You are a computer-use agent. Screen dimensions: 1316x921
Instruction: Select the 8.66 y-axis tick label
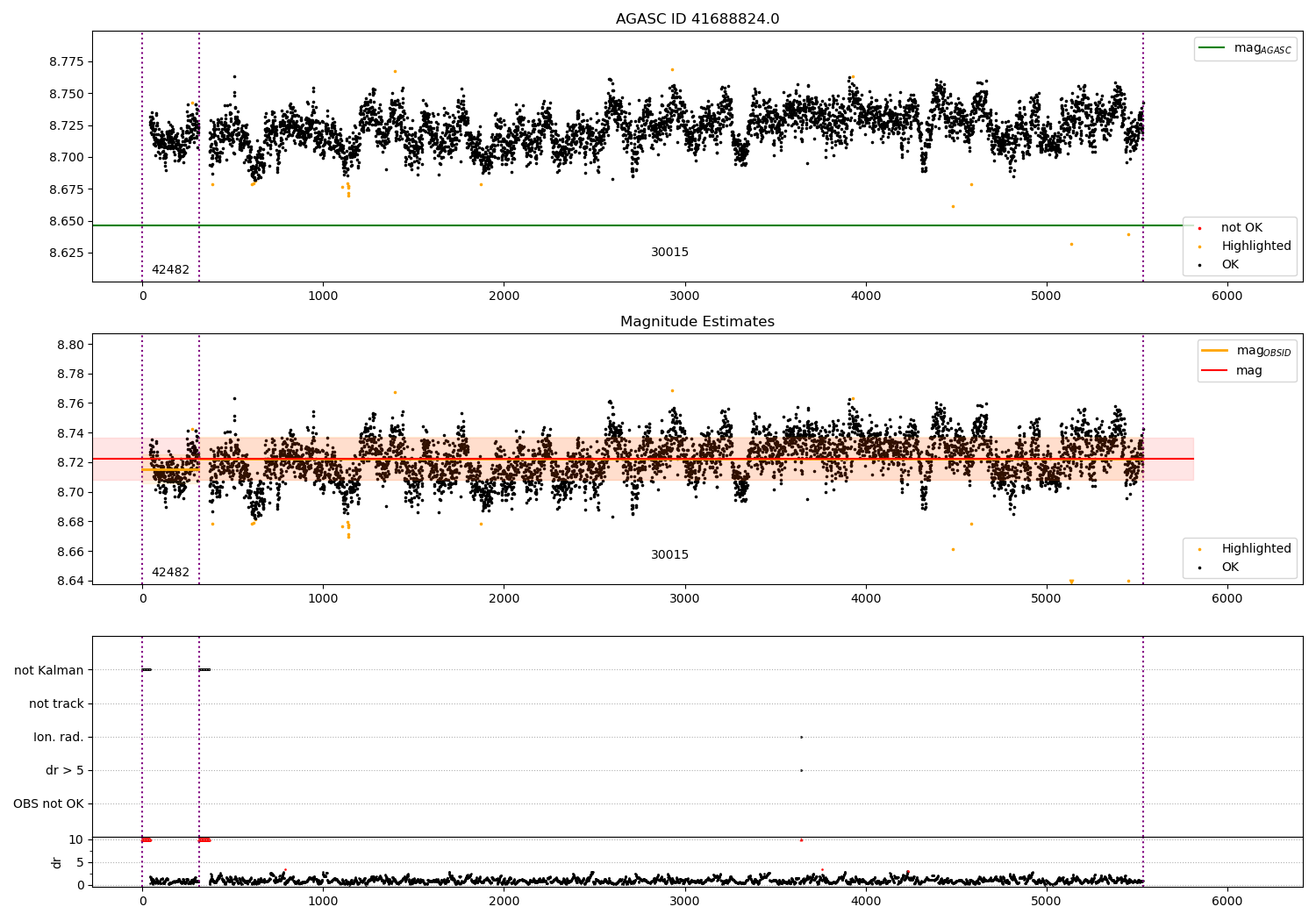tap(70, 552)
